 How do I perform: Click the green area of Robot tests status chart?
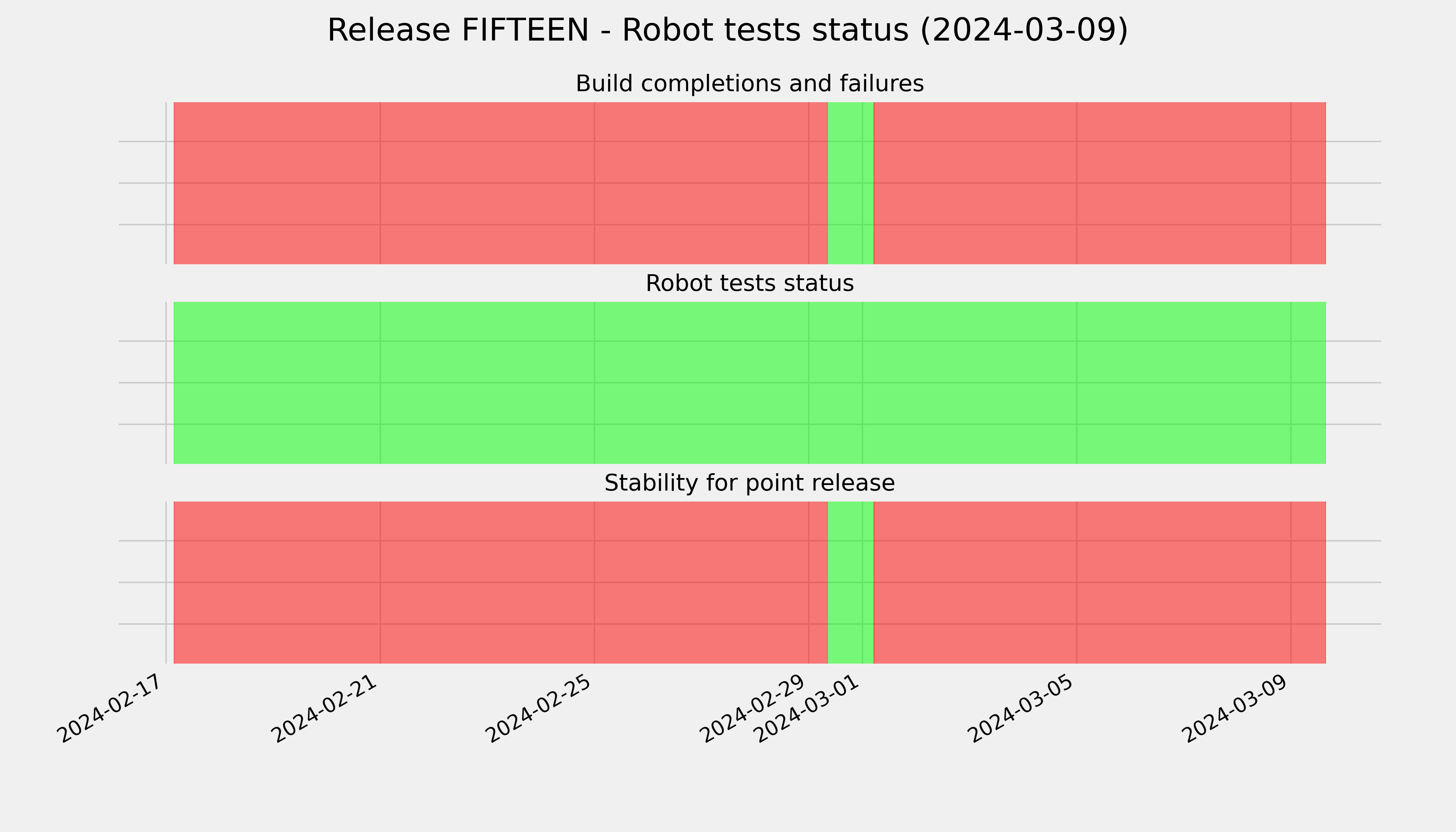point(750,383)
